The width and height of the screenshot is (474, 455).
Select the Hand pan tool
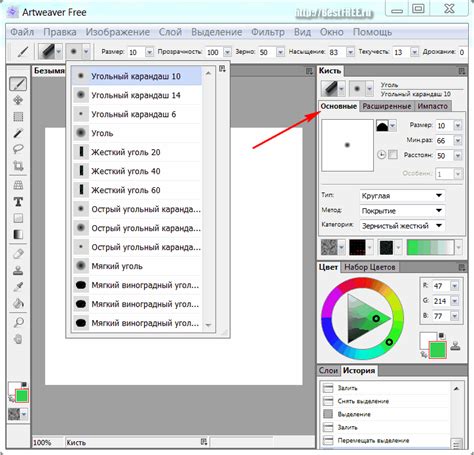click(18, 339)
